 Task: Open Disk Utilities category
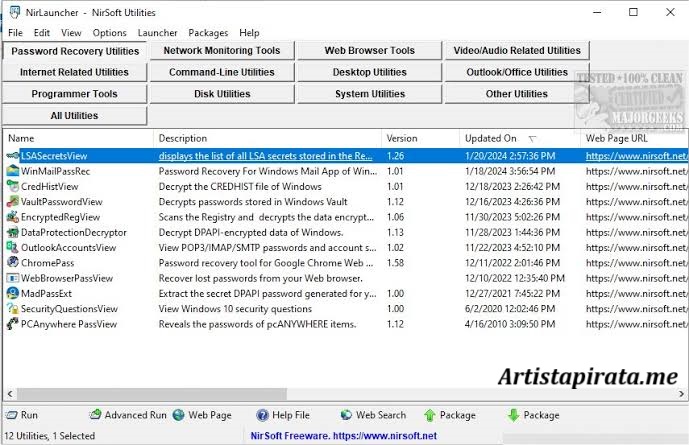[x=222, y=94]
